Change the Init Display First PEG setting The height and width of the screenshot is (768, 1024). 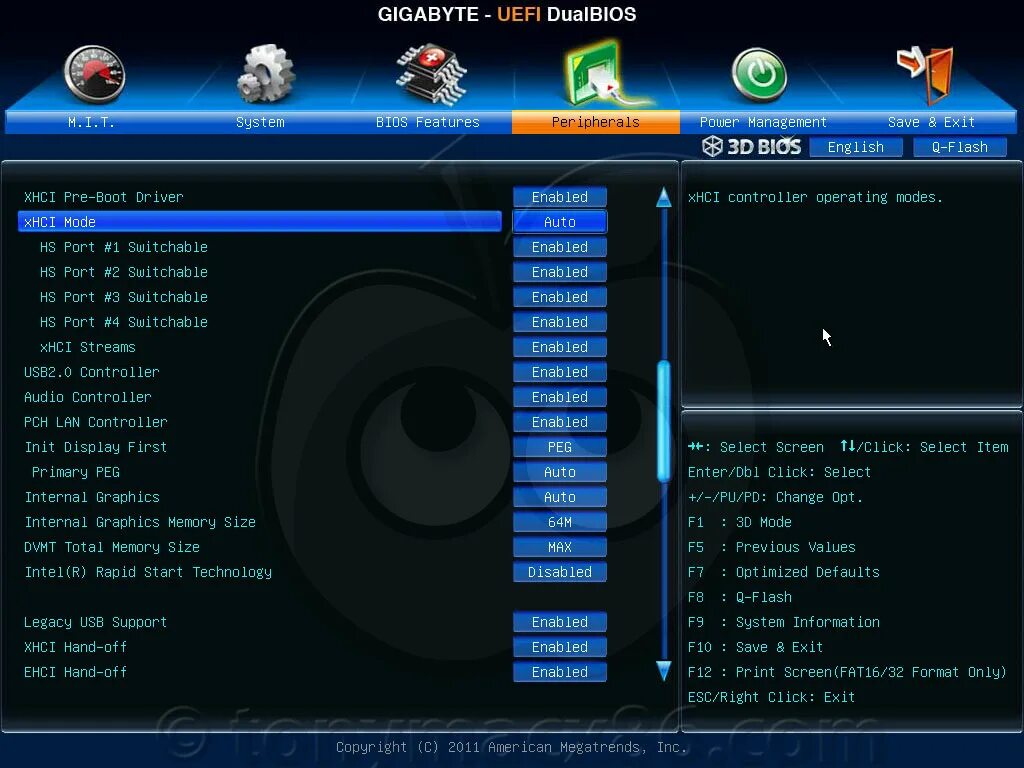(x=559, y=446)
